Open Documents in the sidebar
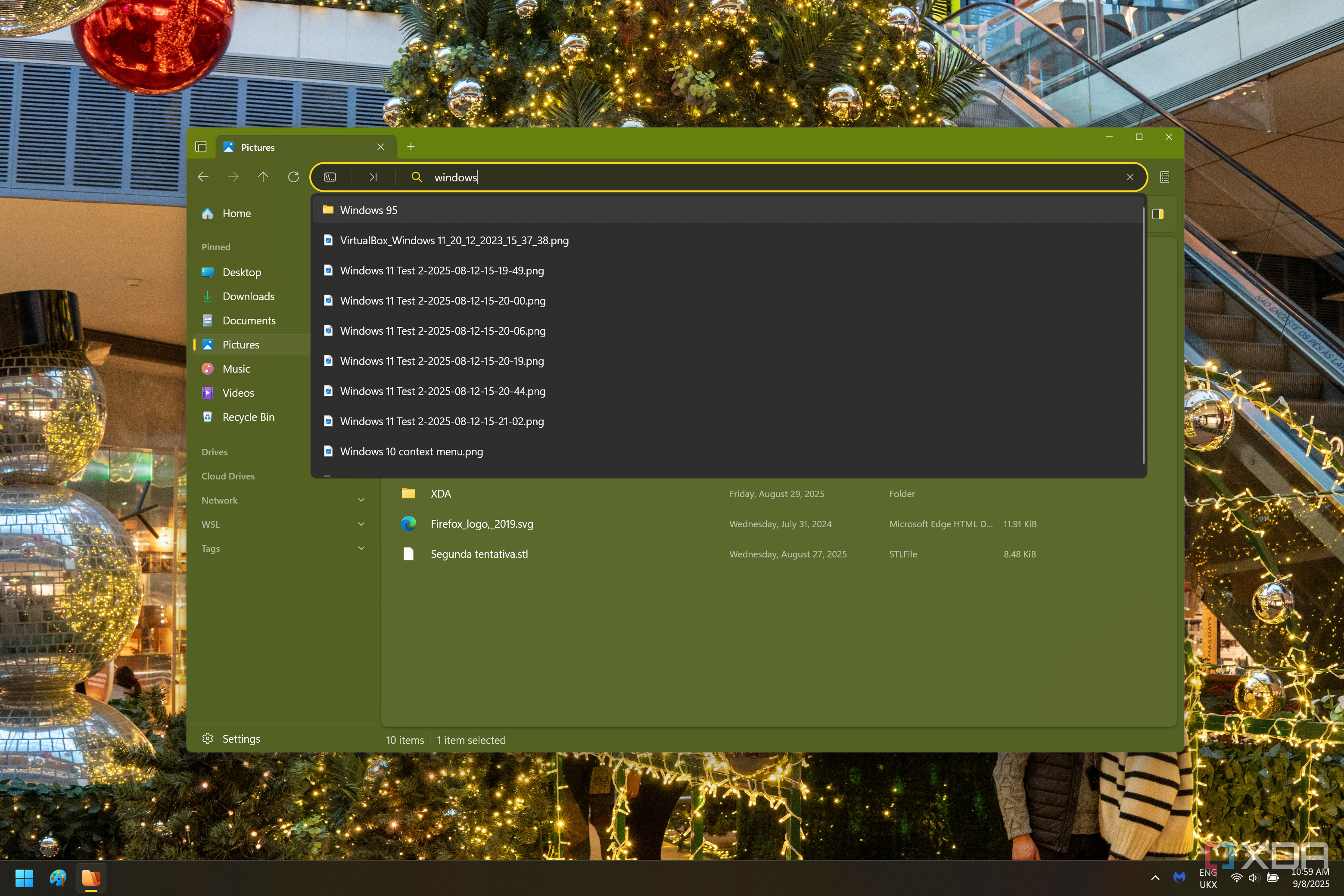The image size is (1344, 896). (252, 320)
